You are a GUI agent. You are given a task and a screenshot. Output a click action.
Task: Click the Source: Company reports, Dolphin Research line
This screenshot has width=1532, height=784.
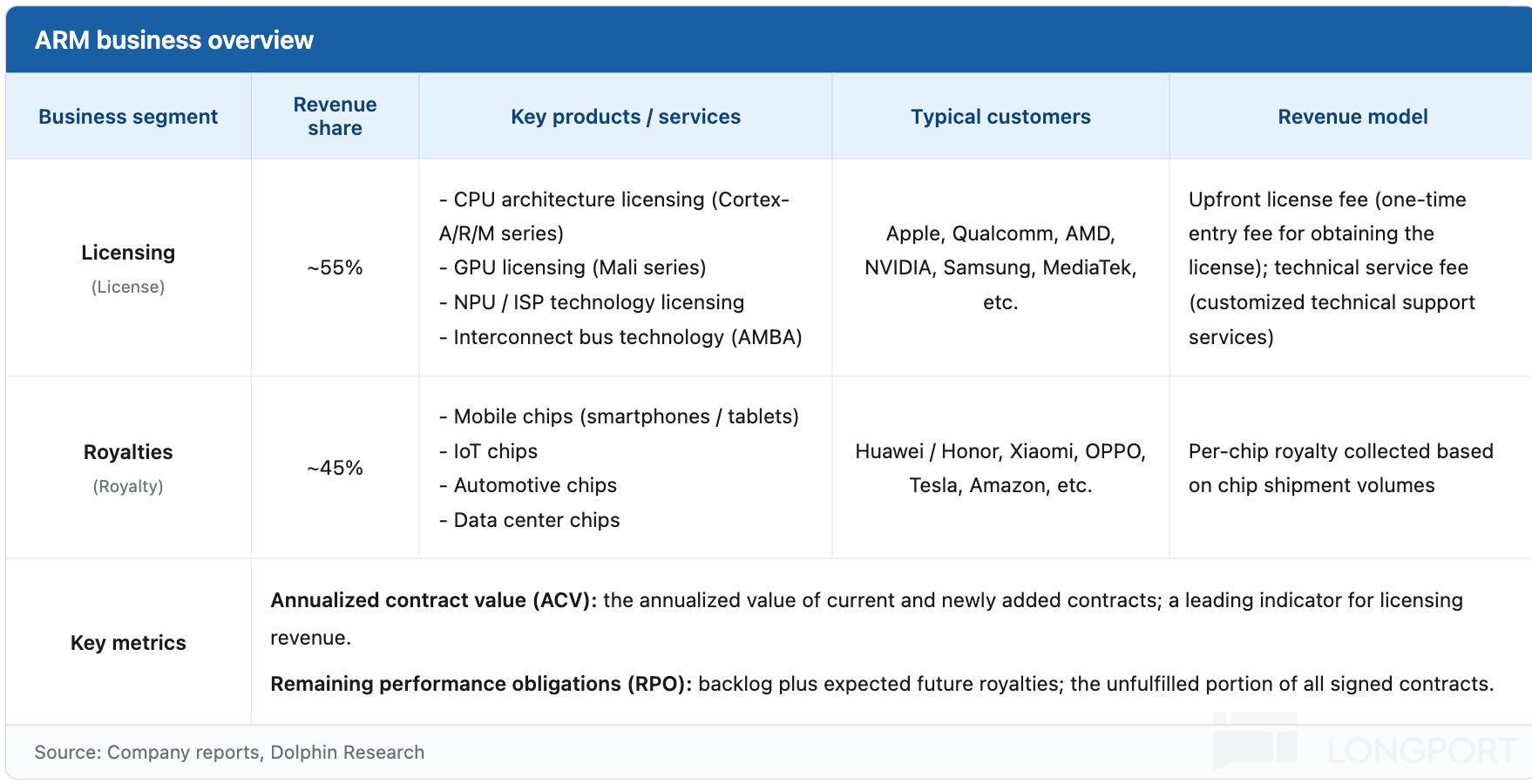229,753
